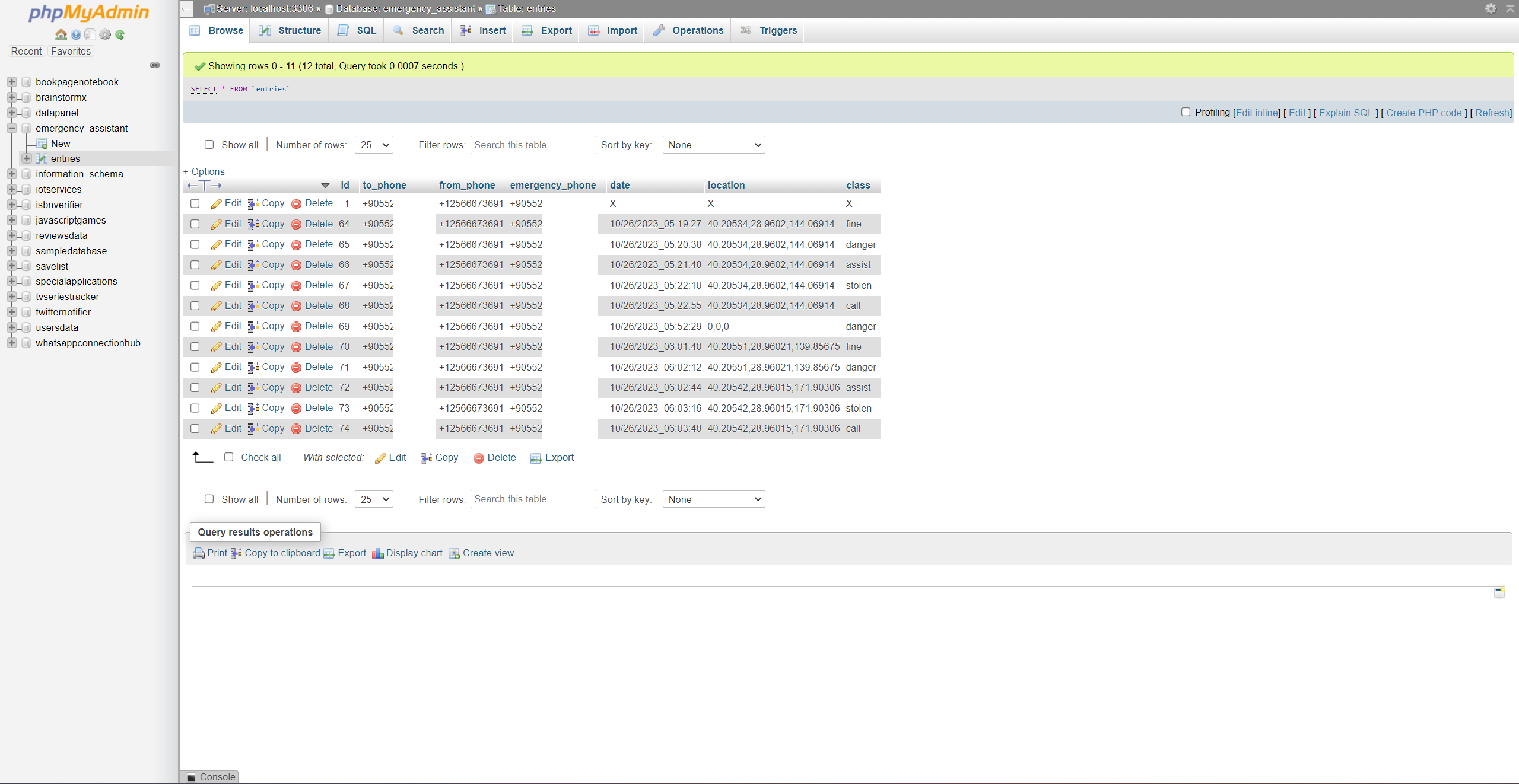Check the Profiling checkbox

click(1186, 112)
